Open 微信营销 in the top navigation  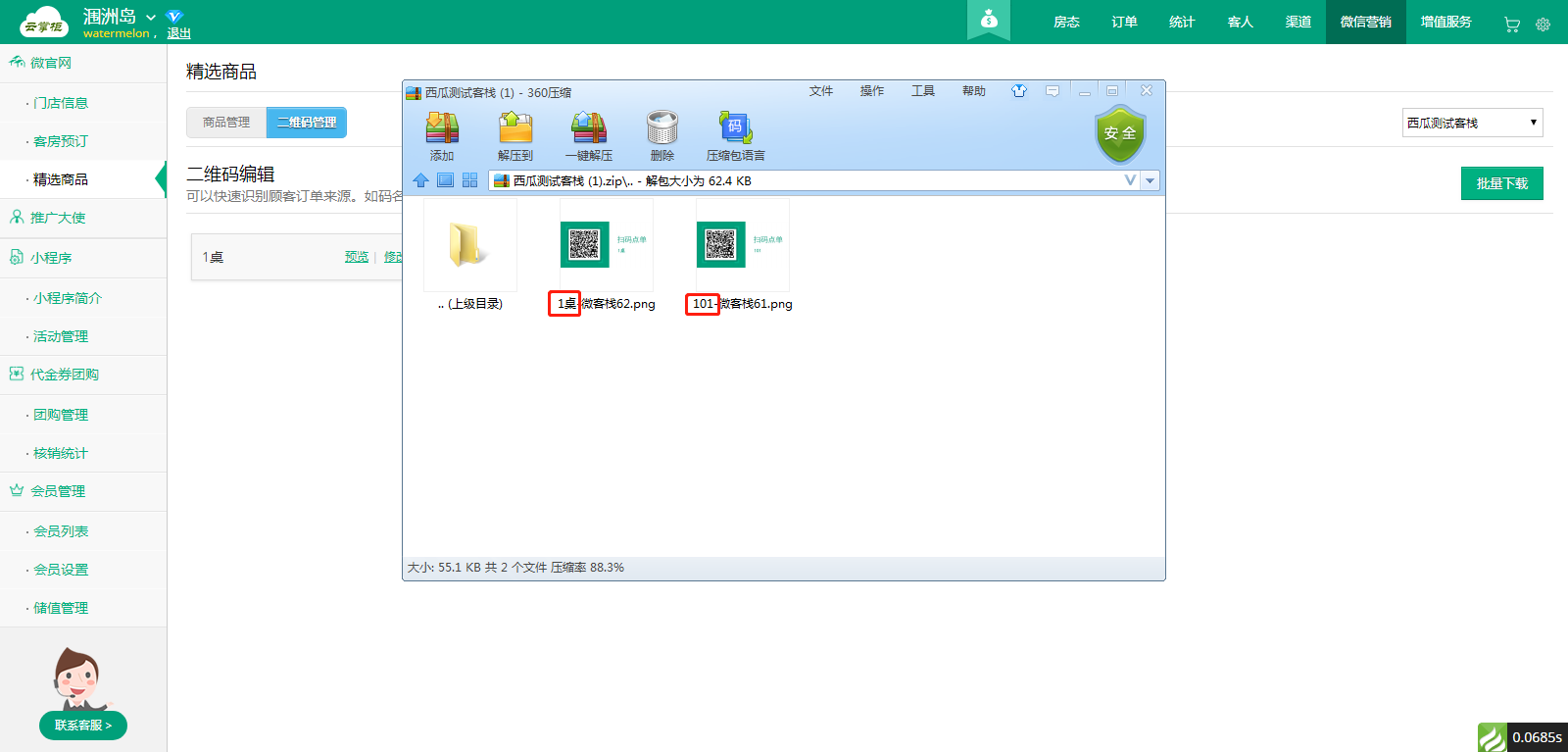tap(1365, 22)
